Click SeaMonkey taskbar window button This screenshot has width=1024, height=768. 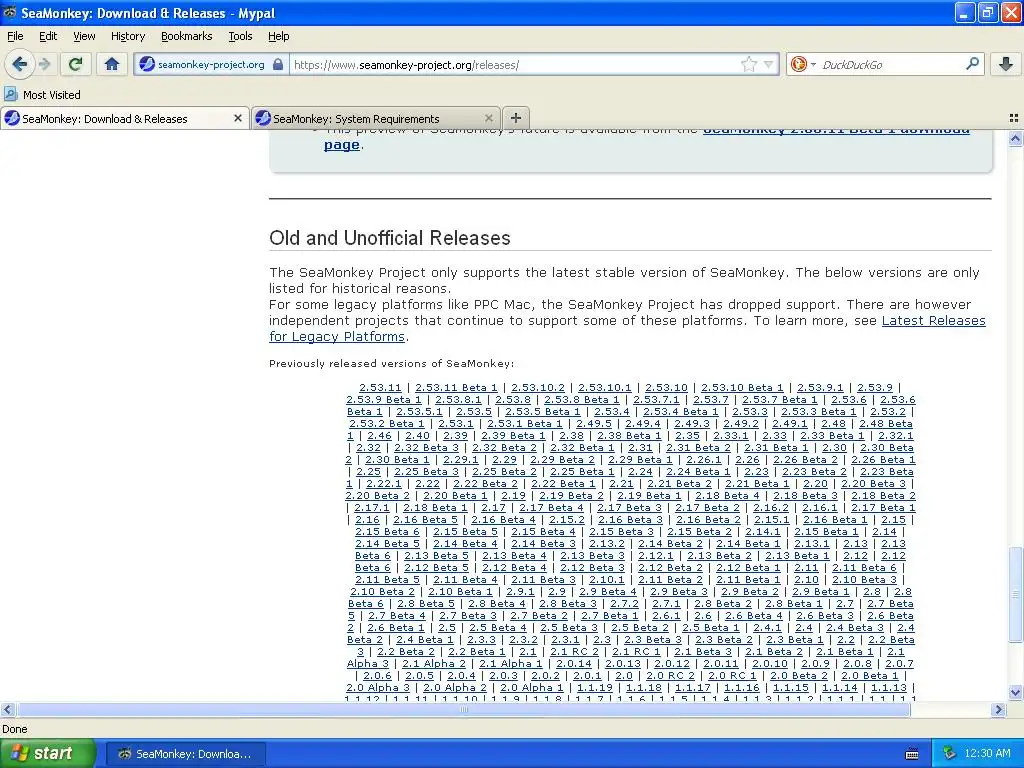pos(185,754)
